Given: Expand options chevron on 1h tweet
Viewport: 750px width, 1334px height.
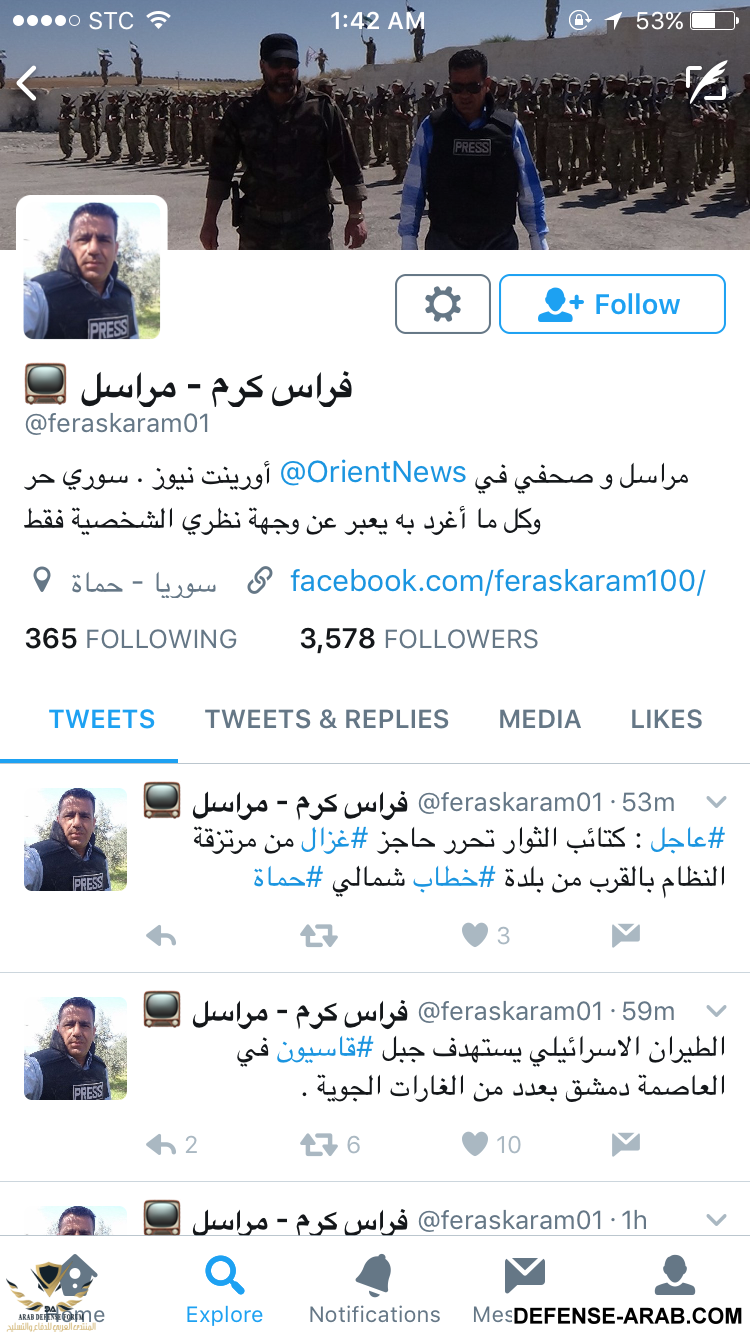Looking at the screenshot, I should coord(716,1219).
